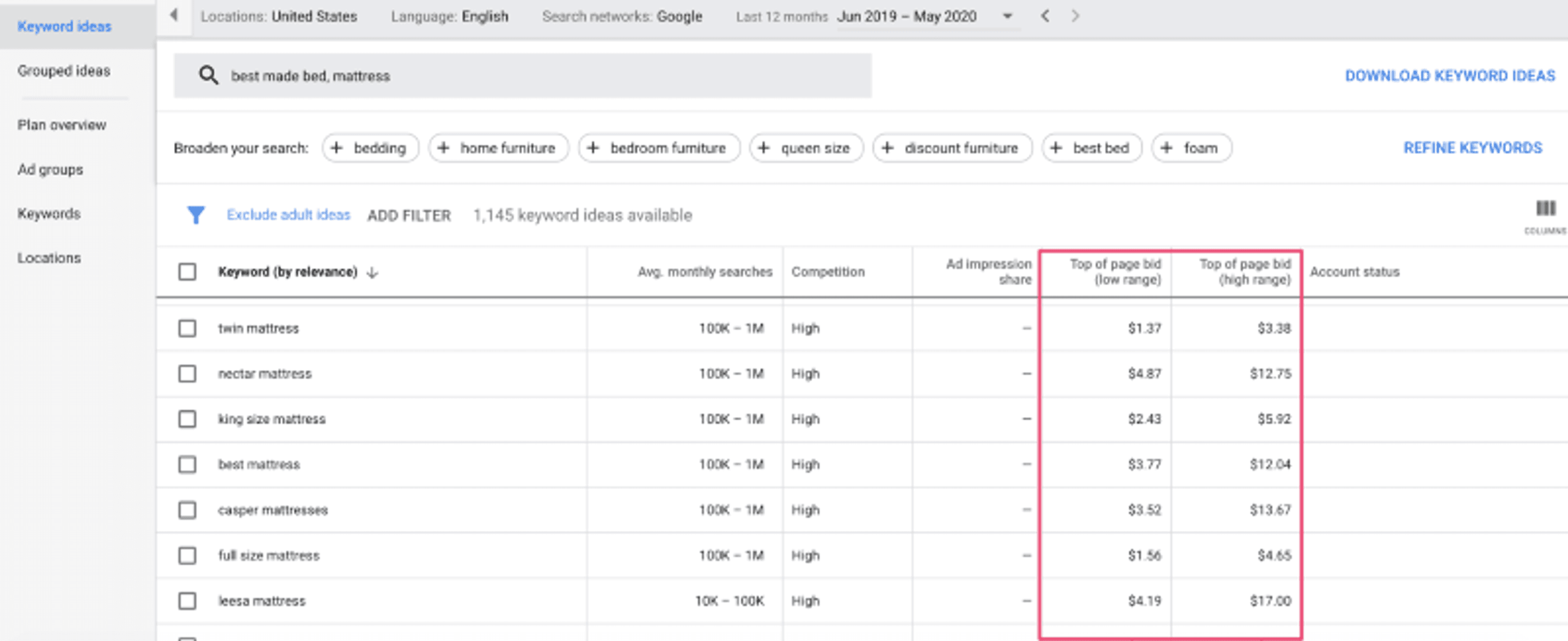Click sort arrow next to Keyword header

click(373, 273)
